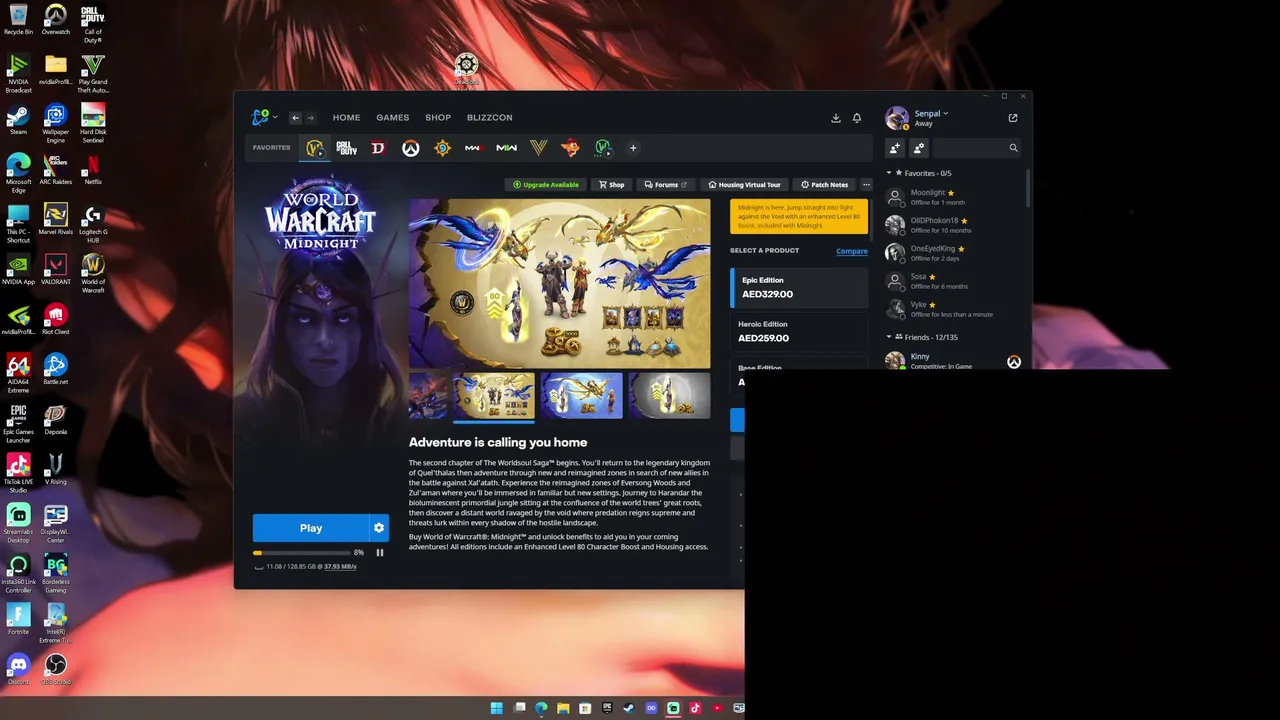Open Housing Virtual Tour
This screenshot has height=720, width=1280.
(744, 185)
